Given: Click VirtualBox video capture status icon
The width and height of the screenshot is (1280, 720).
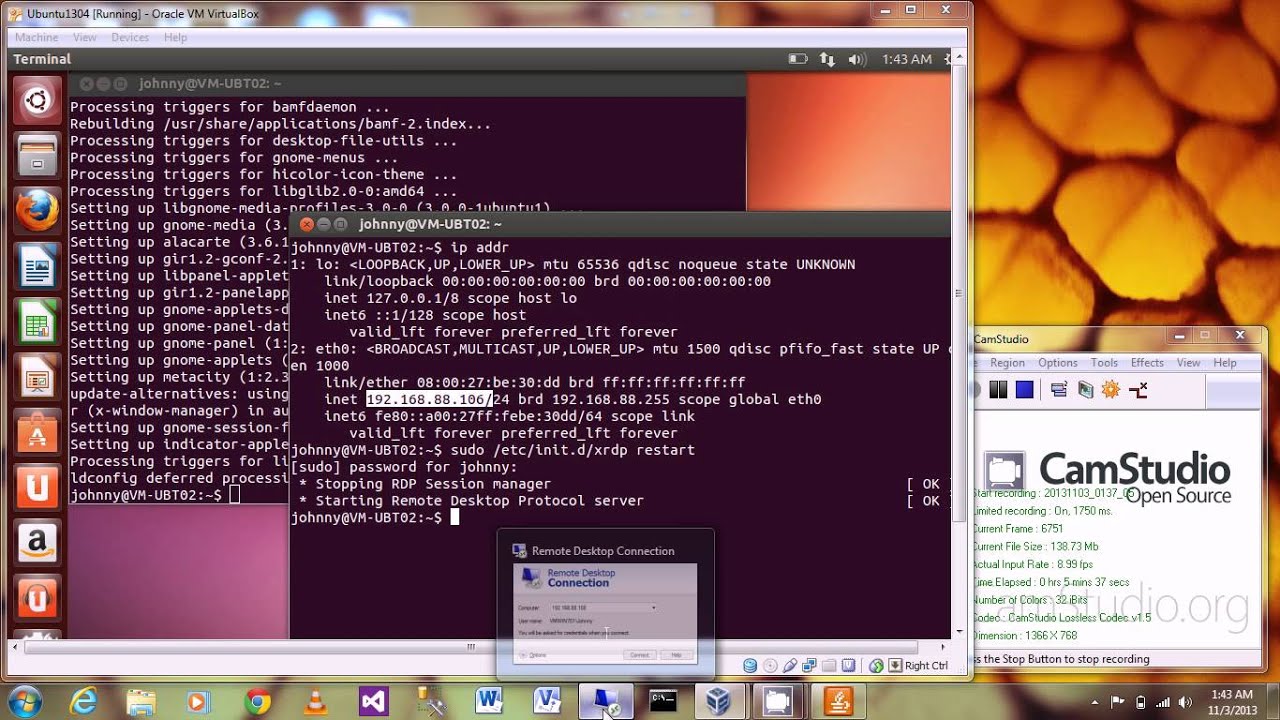Looking at the screenshot, I should pos(848,665).
